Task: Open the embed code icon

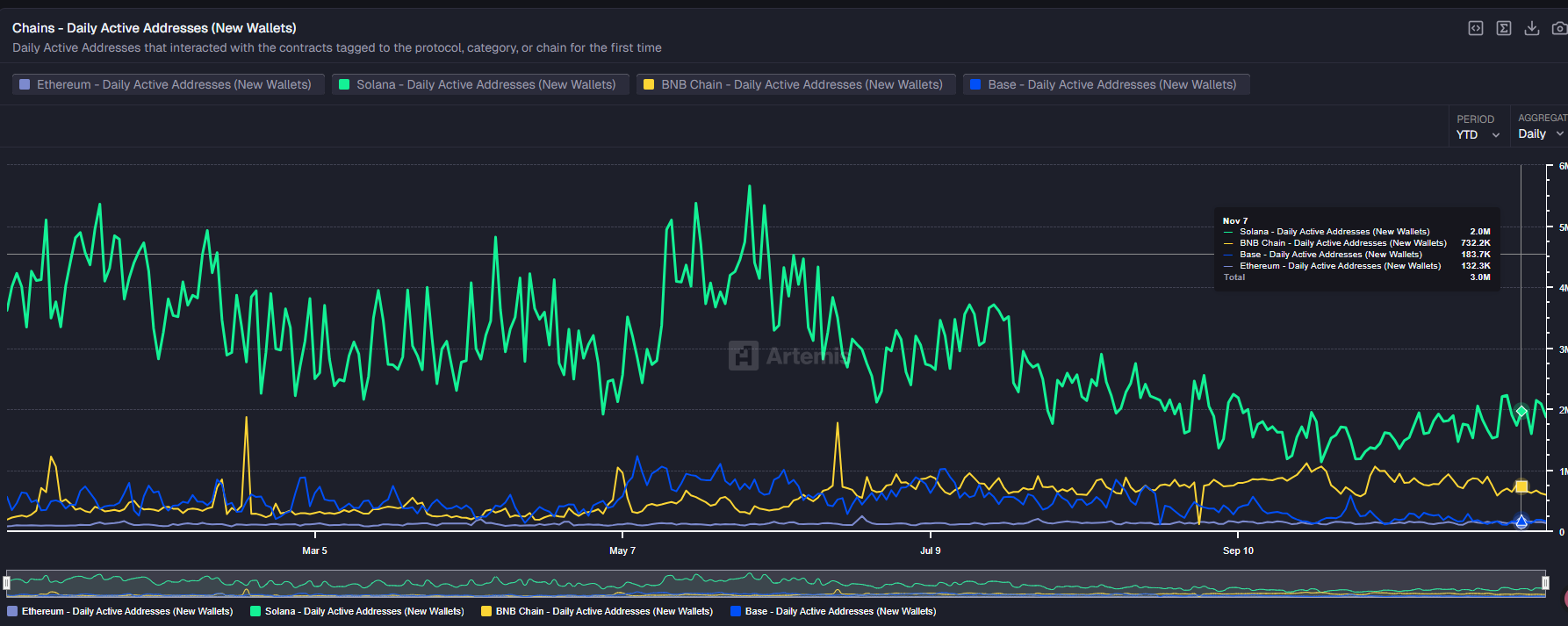Action: [x=1476, y=28]
